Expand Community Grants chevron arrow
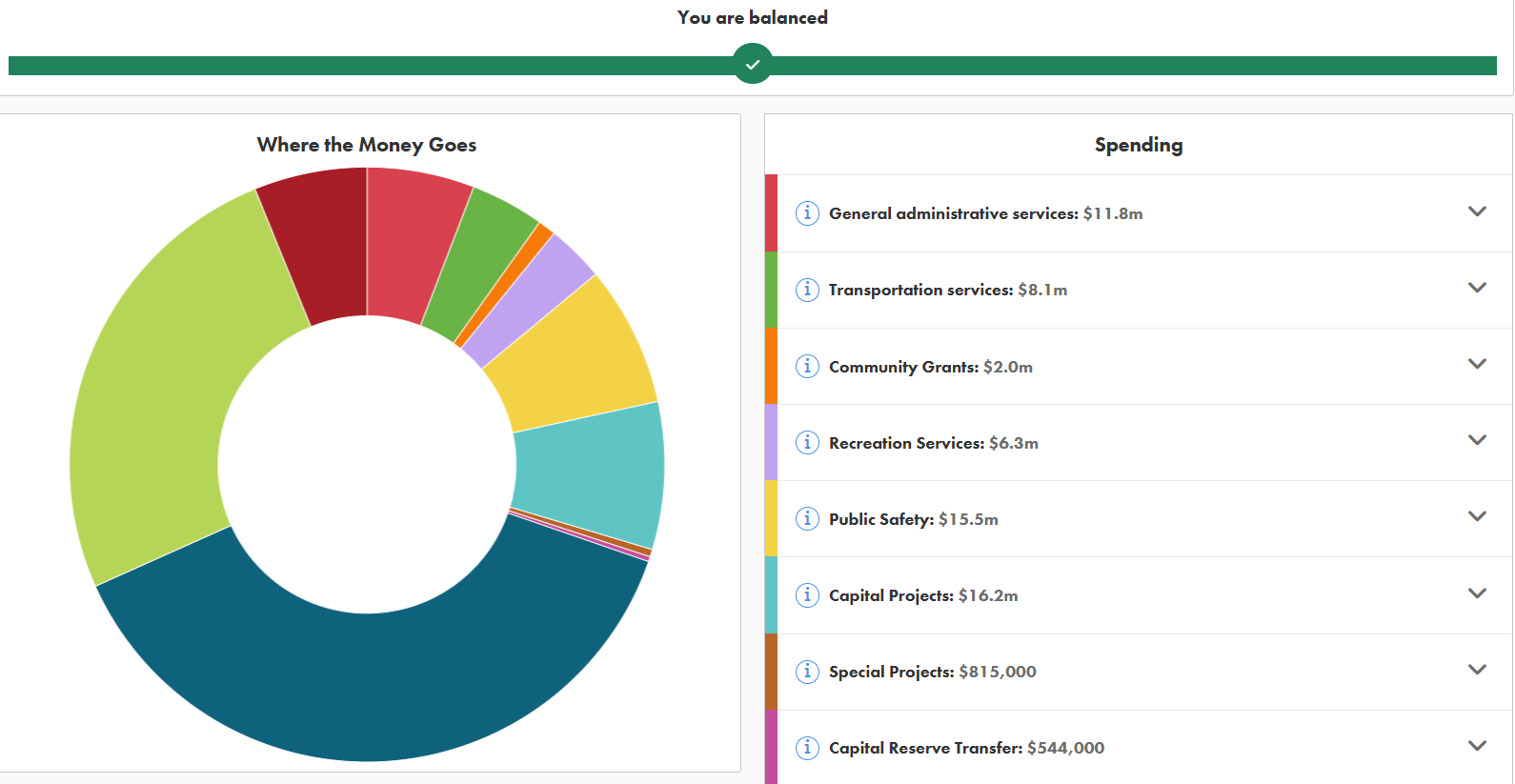The image size is (1515, 784). point(1477,364)
